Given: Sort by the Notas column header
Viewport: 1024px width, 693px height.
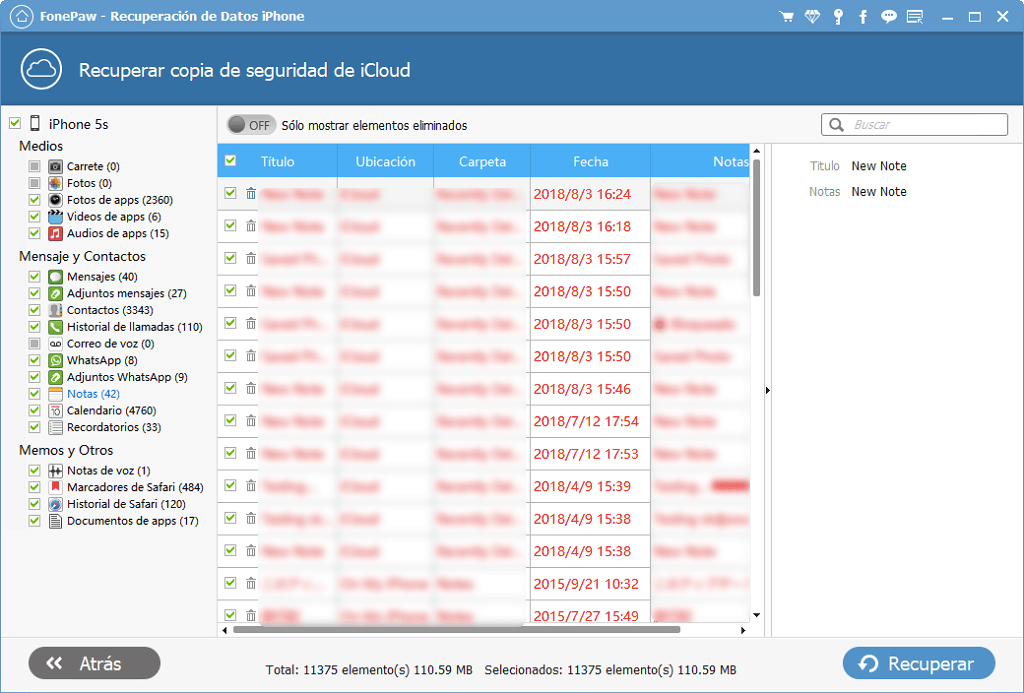Looking at the screenshot, I should 701,161.
